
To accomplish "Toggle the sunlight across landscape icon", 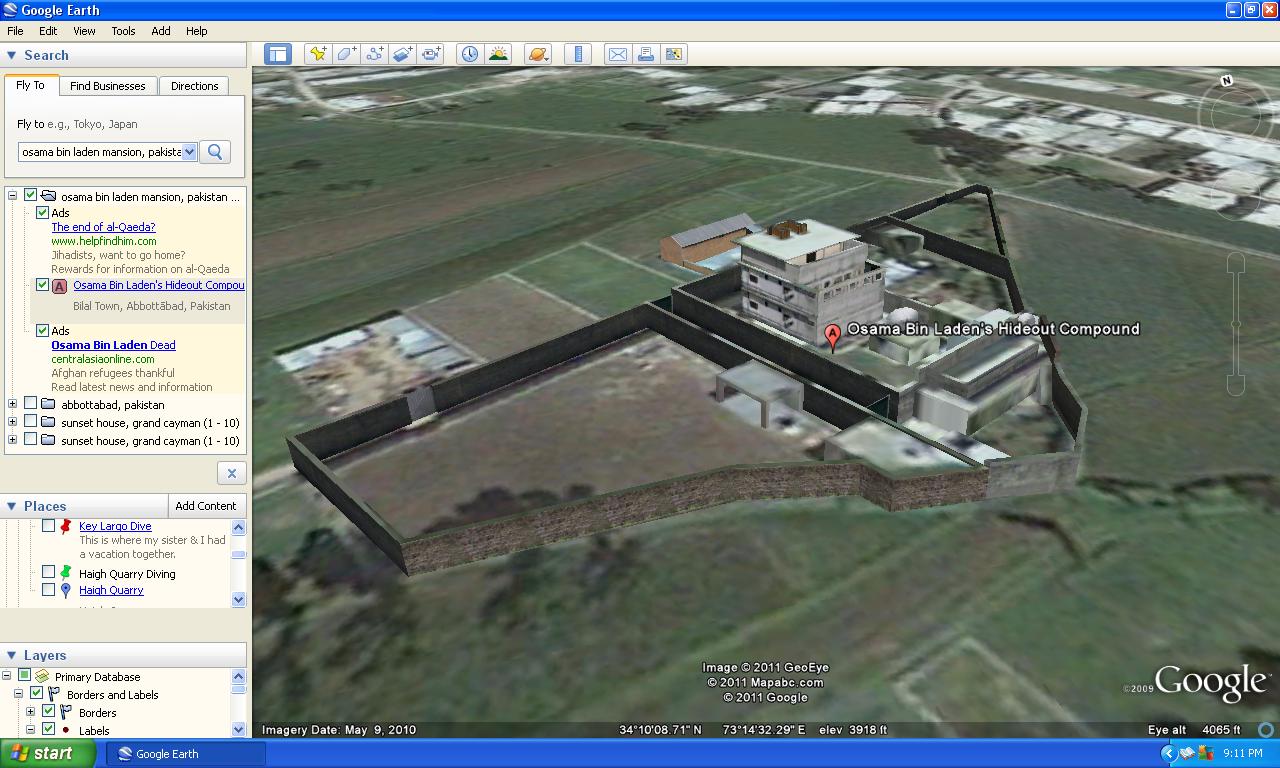I will 497,54.
